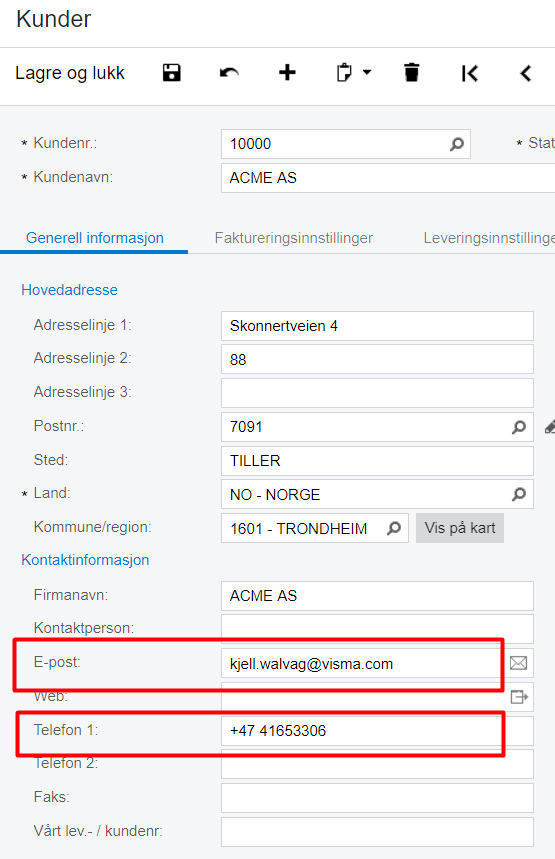Open Land lookup magnifier
This screenshot has width=555, height=859.
519,494
